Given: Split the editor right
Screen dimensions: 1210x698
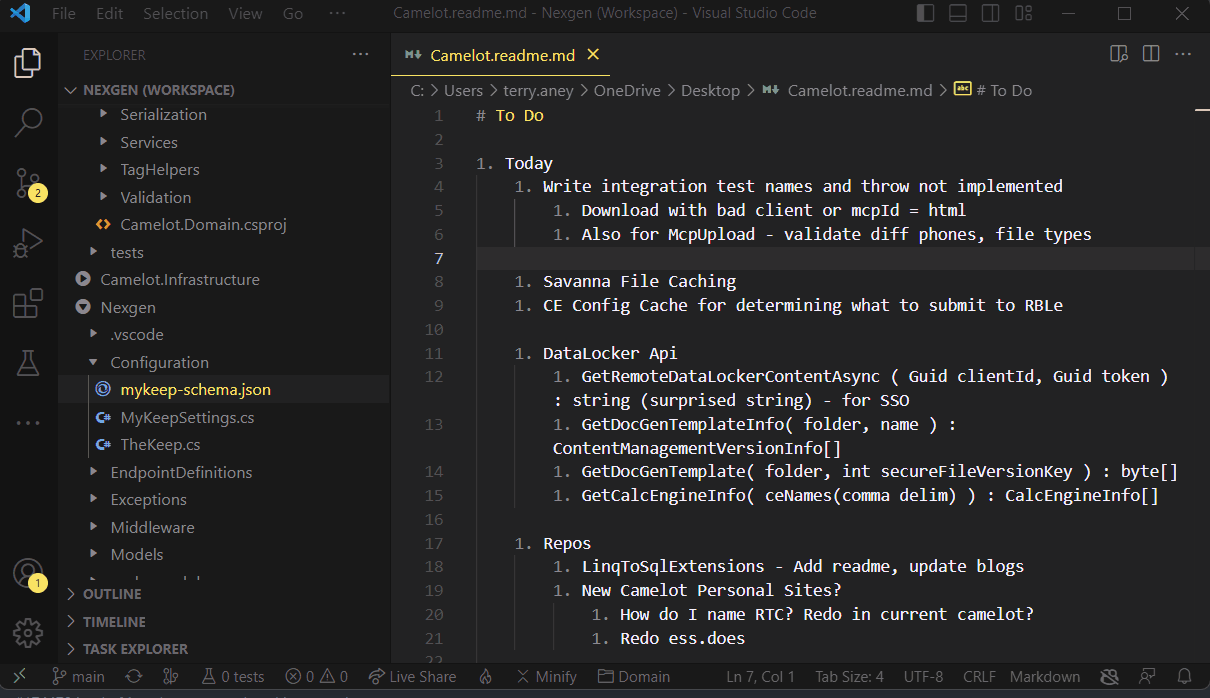Looking at the screenshot, I should coord(1151,54).
